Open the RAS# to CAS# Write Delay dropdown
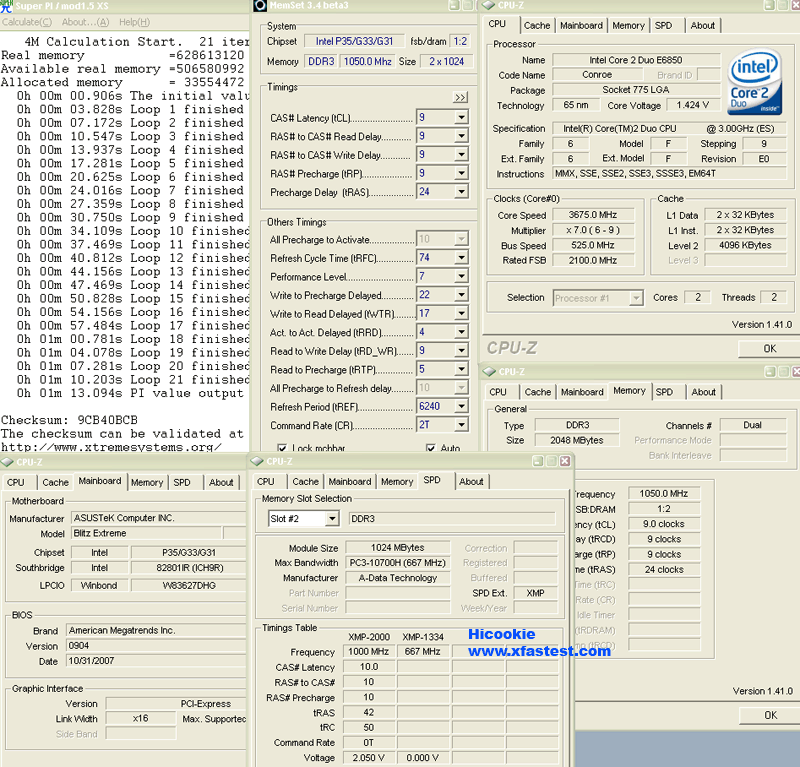 click(461, 155)
